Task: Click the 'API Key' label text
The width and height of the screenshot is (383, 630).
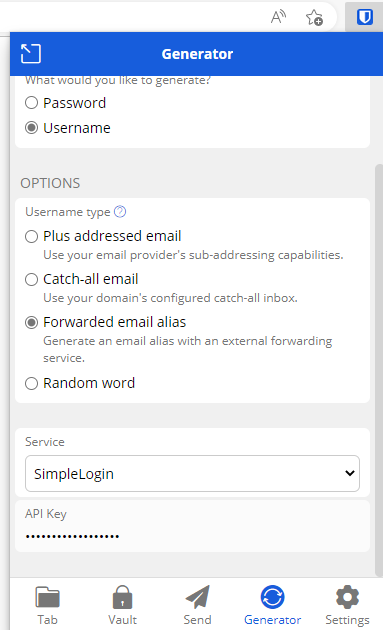Action: pyautogui.click(x=46, y=514)
